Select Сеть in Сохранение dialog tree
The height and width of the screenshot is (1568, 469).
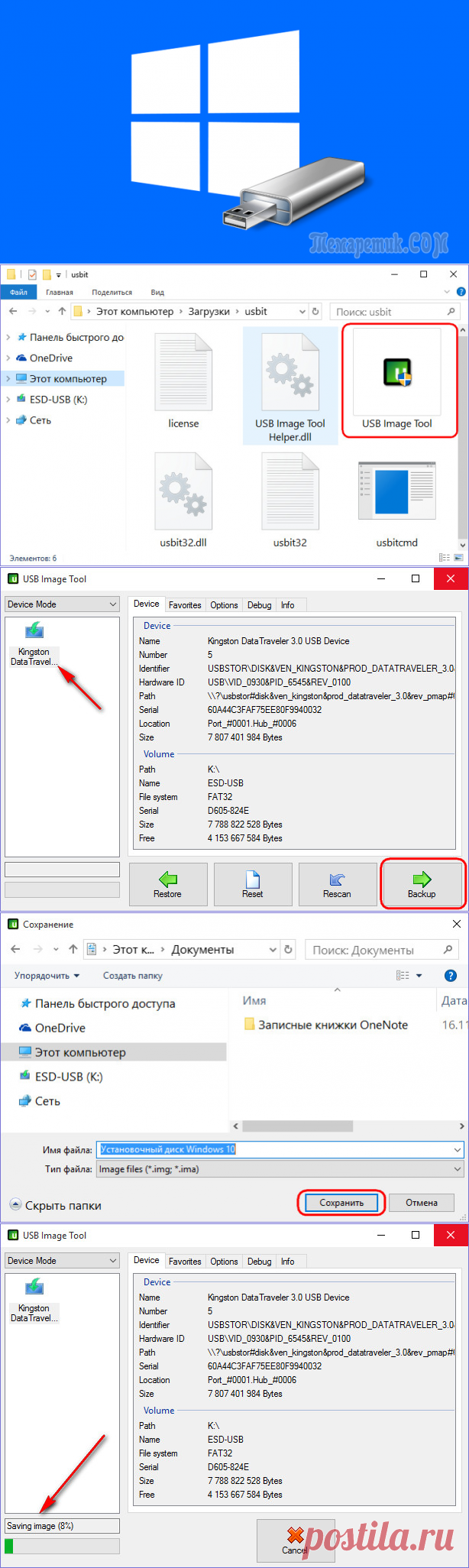[40, 1101]
